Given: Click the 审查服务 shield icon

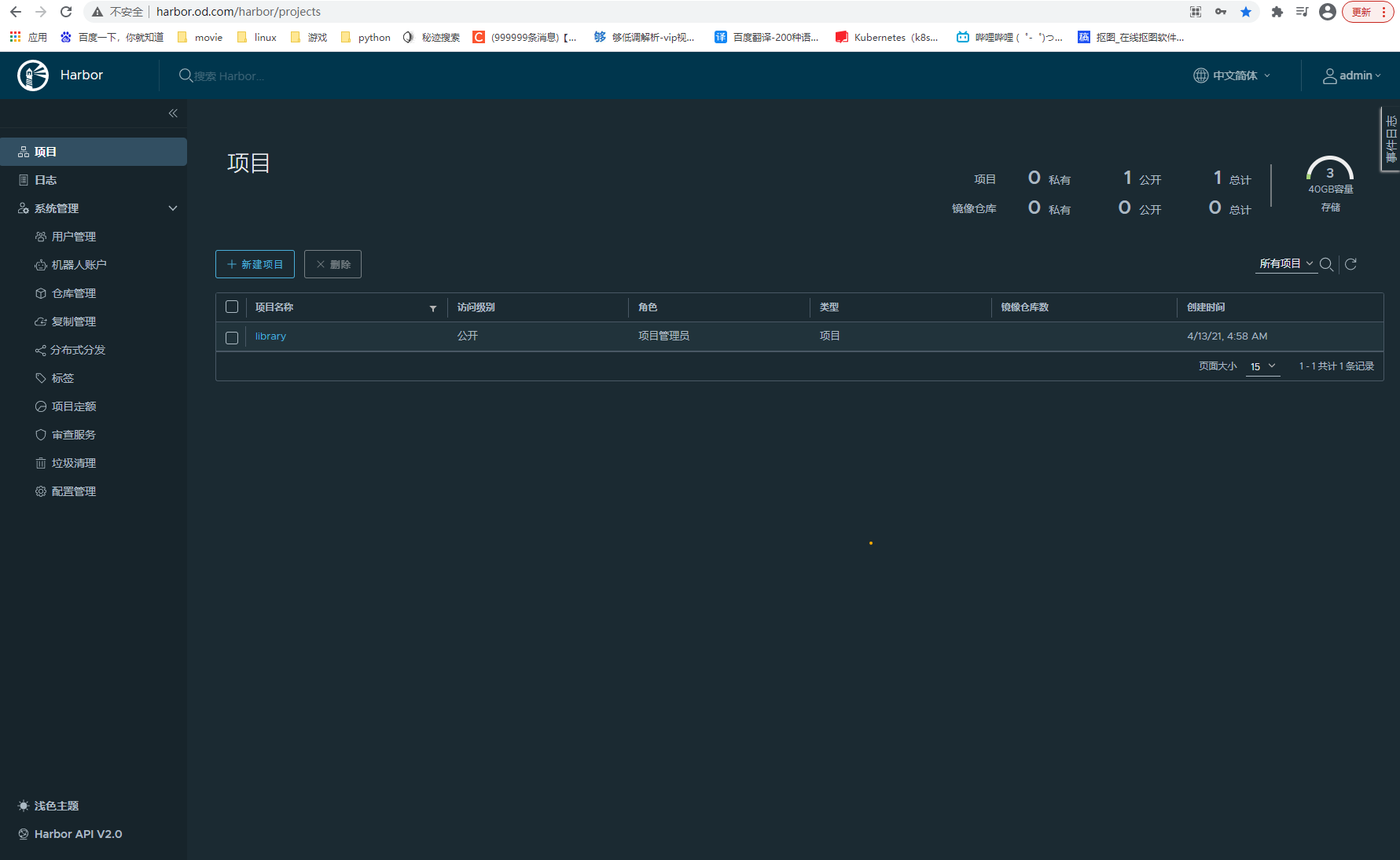Looking at the screenshot, I should [x=41, y=435].
